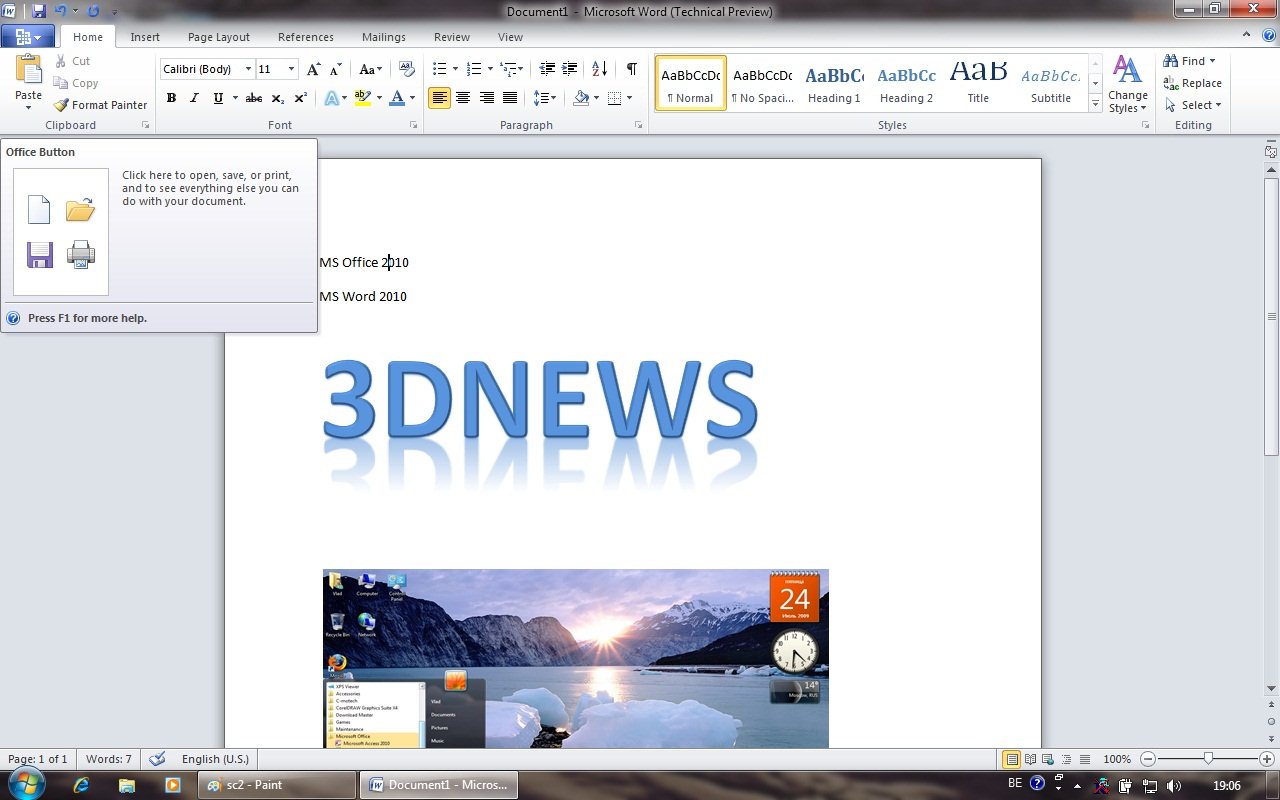This screenshot has height=800, width=1280.
Task: Click the Change Styles button
Action: tap(1128, 84)
